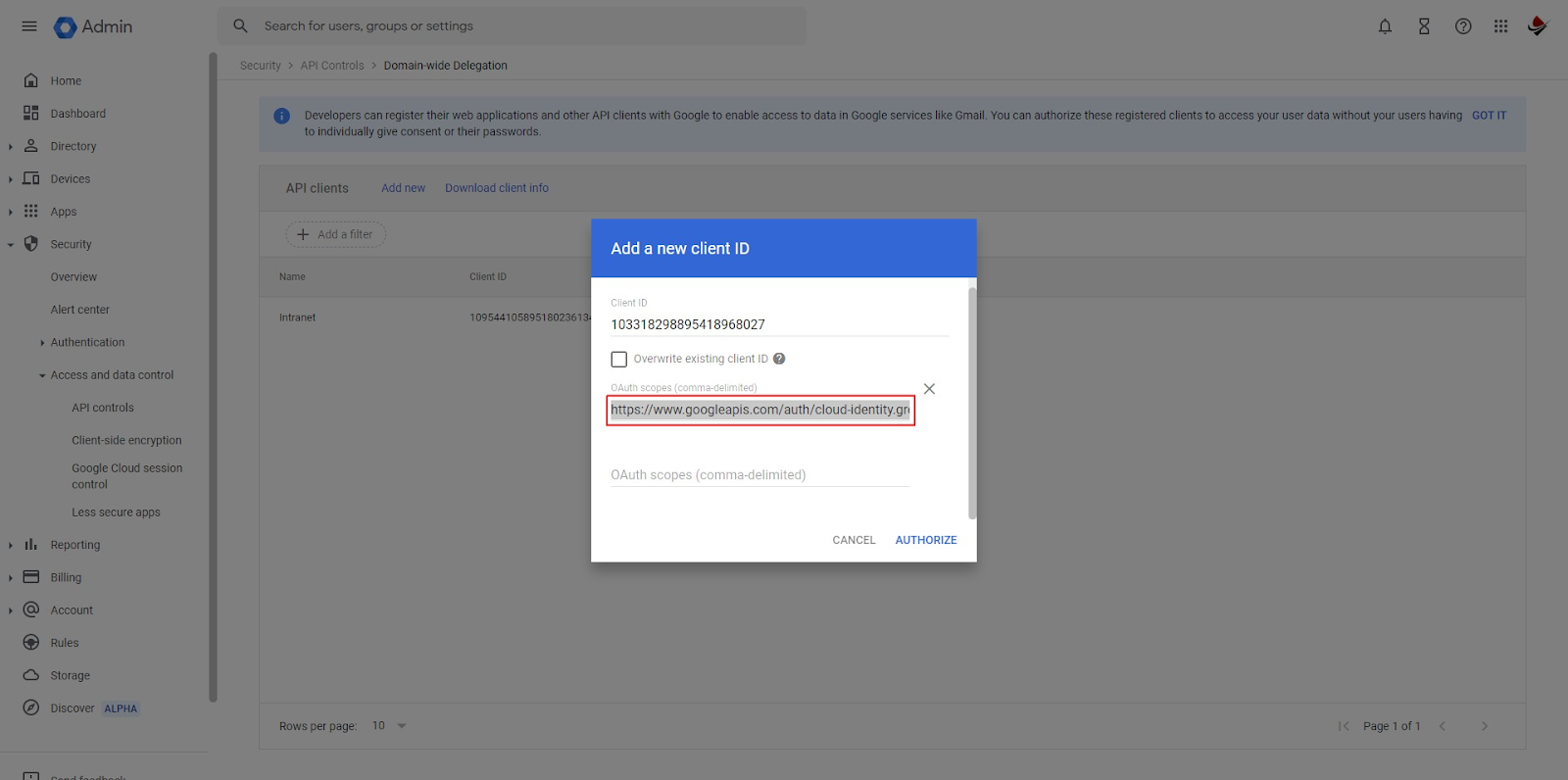Open Google Cloud session control
The width and height of the screenshot is (1568, 780).
click(x=126, y=476)
